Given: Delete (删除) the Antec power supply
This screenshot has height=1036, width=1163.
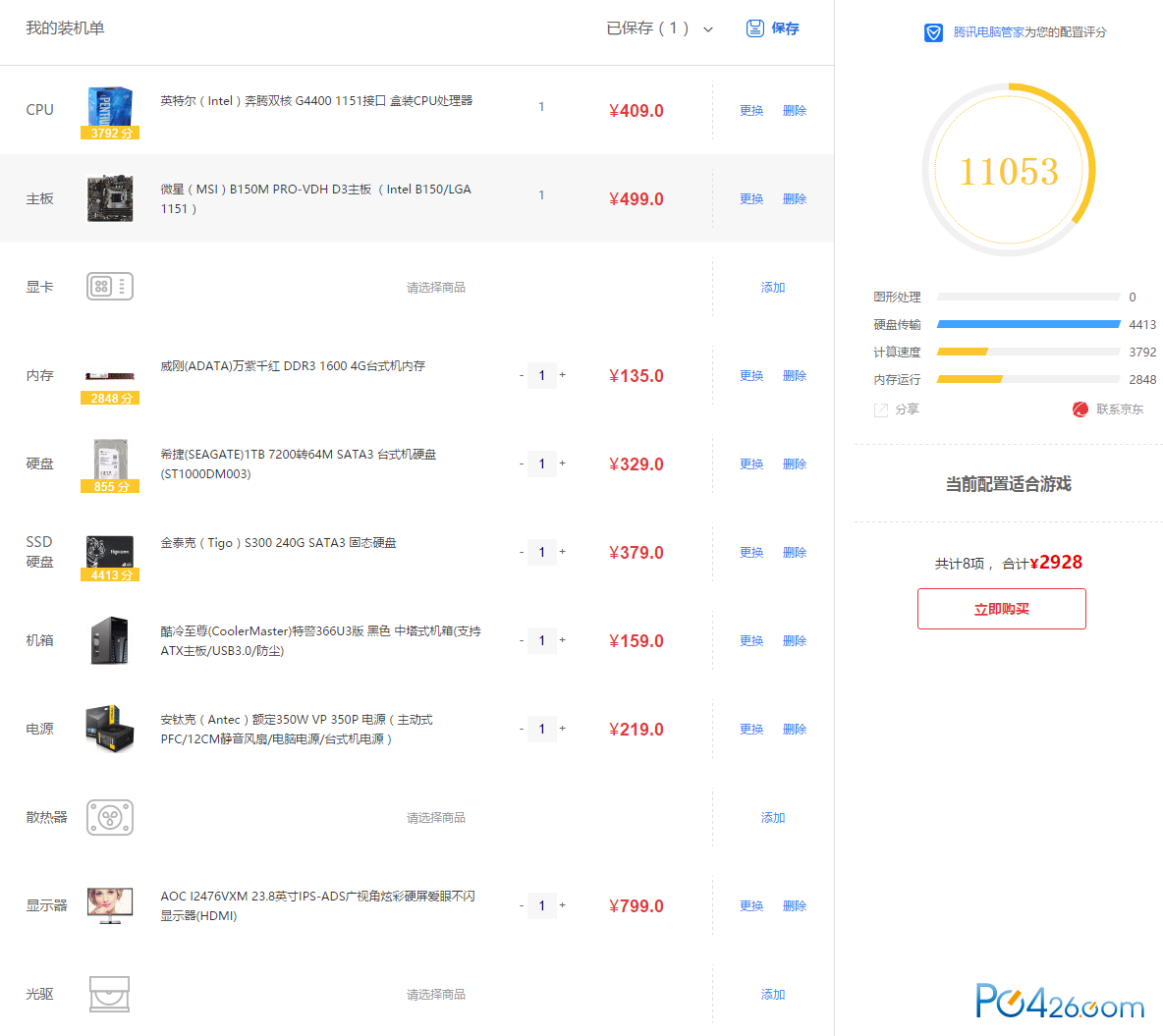Looking at the screenshot, I should pyautogui.click(x=795, y=729).
